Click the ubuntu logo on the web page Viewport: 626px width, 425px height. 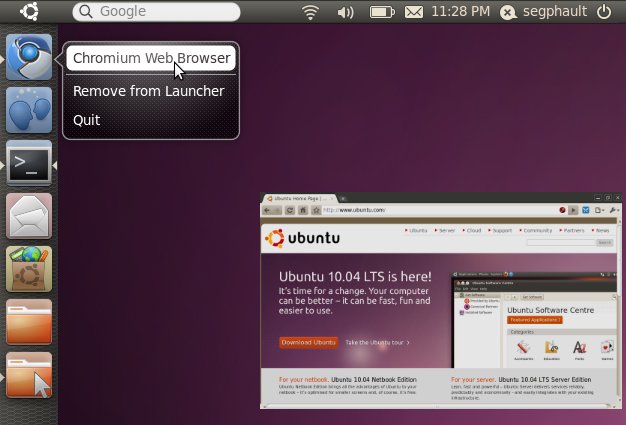(x=302, y=238)
